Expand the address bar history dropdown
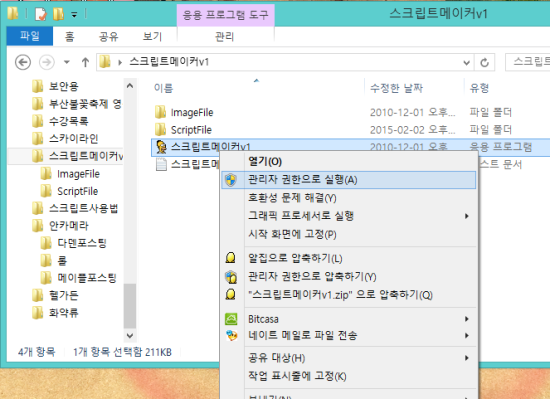This screenshot has height=399, width=550. (x=467, y=63)
